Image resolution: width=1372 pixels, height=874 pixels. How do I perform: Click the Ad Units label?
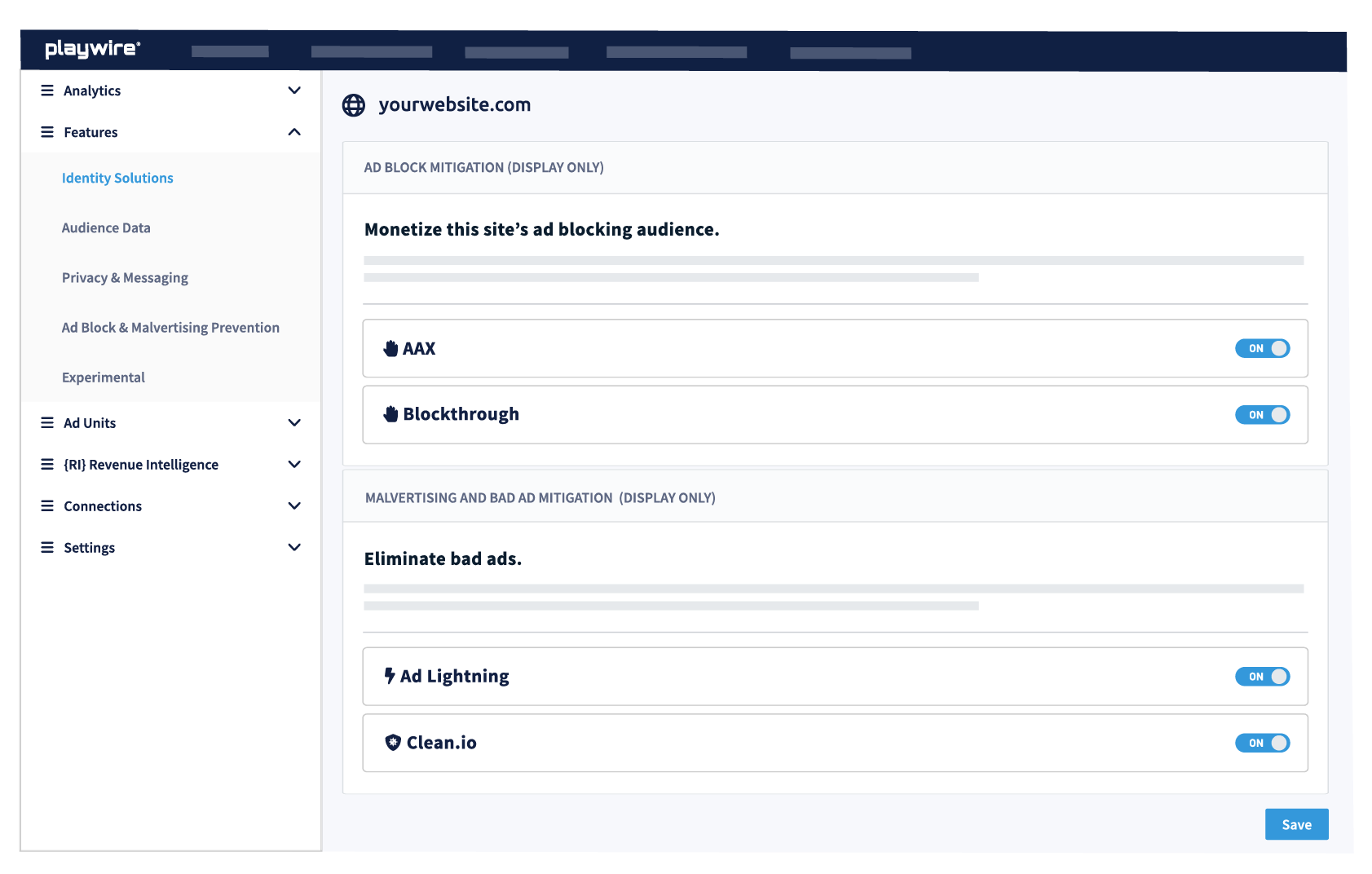tap(90, 423)
